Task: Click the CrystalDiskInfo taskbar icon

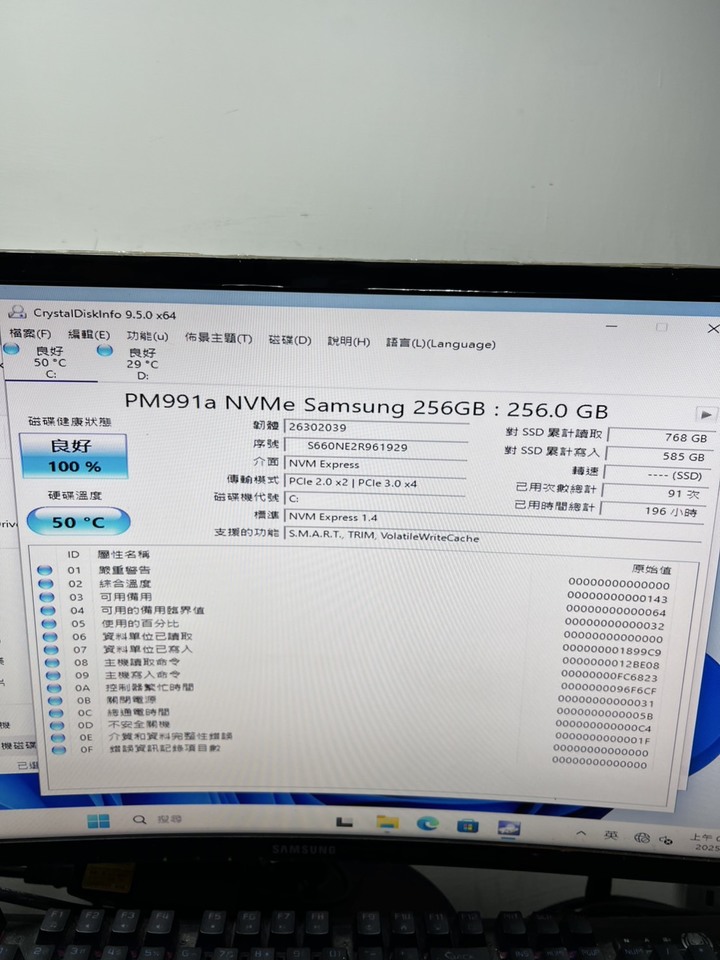Action: [x=508, y=828]
